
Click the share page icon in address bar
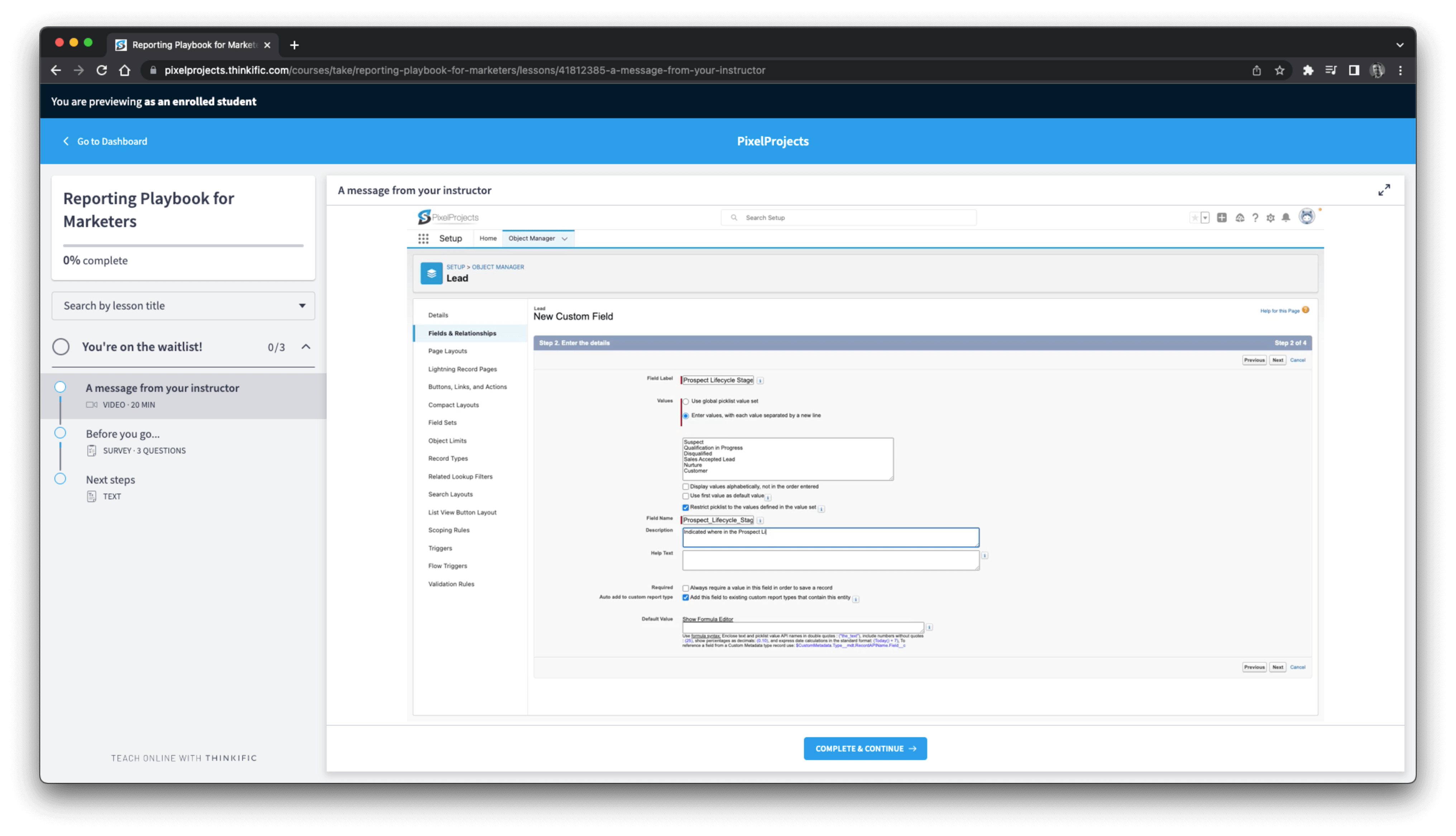click(x=1256, y=70)
